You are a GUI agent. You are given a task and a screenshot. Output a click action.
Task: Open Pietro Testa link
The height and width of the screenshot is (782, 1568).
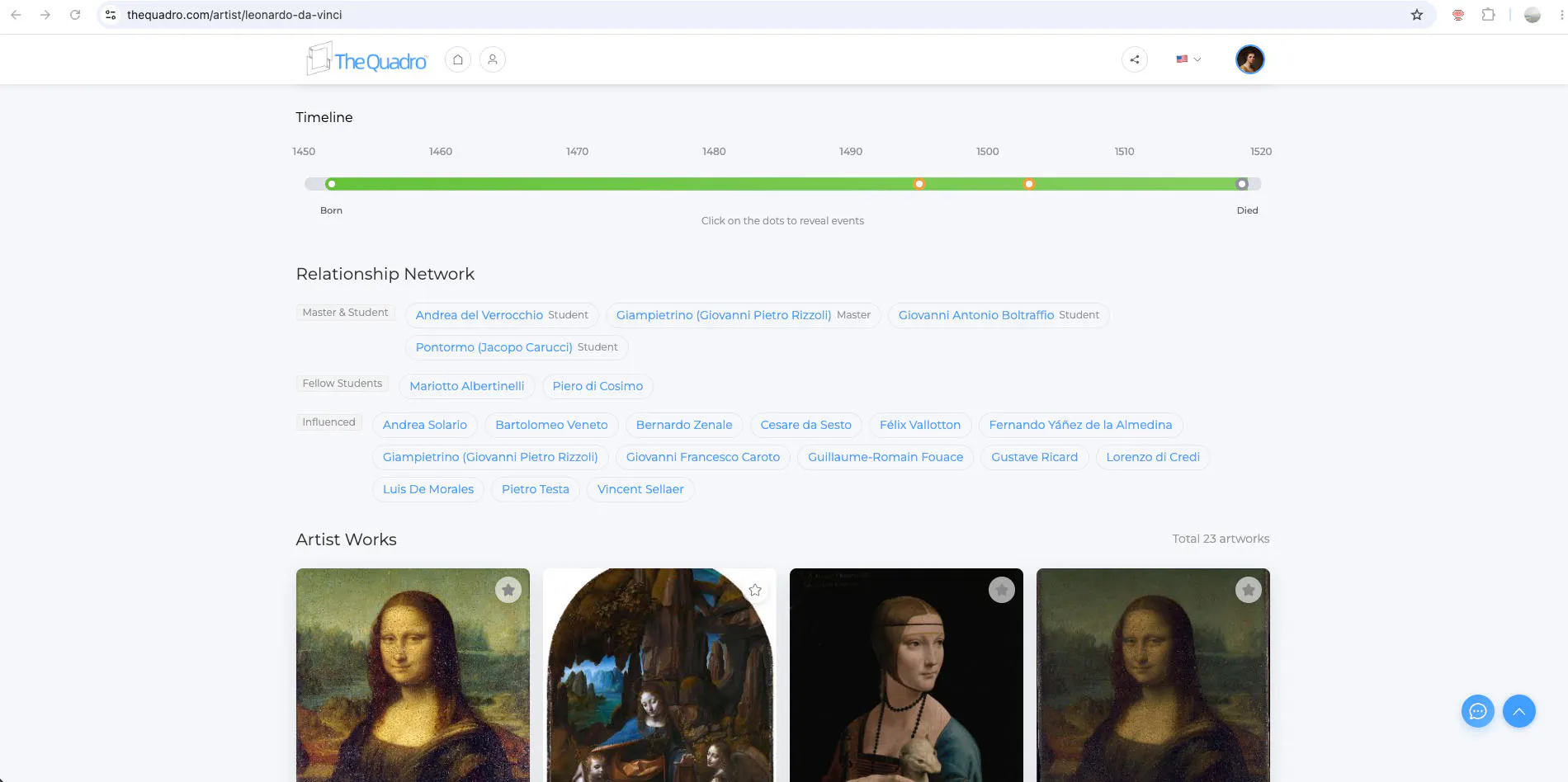click(536, 489)
